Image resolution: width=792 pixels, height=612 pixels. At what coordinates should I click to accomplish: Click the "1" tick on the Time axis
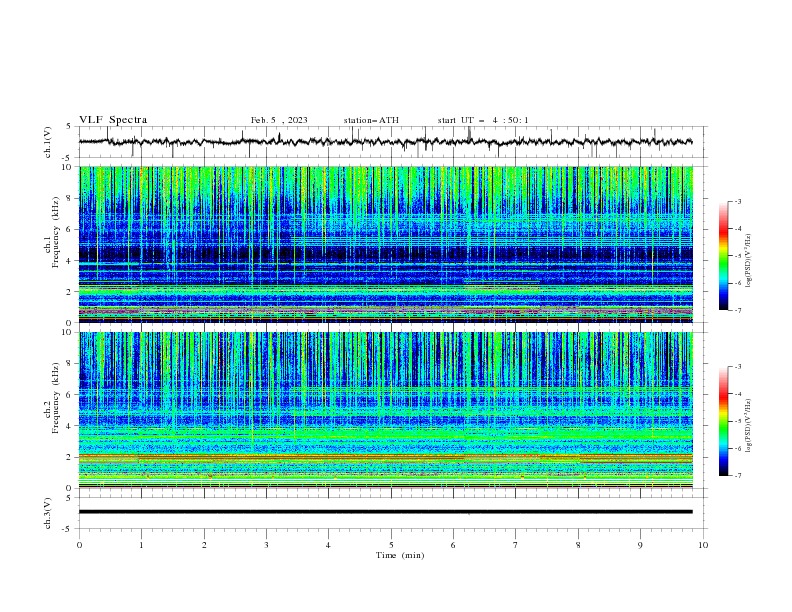141,545
